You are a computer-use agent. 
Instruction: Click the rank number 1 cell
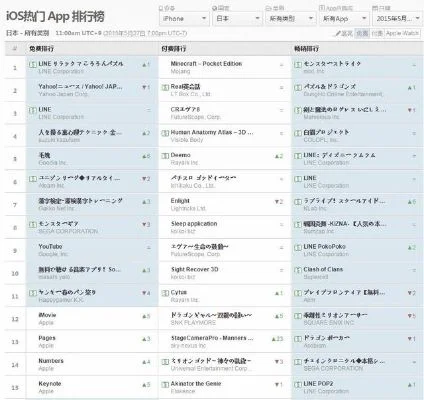(x=15, y=68)
